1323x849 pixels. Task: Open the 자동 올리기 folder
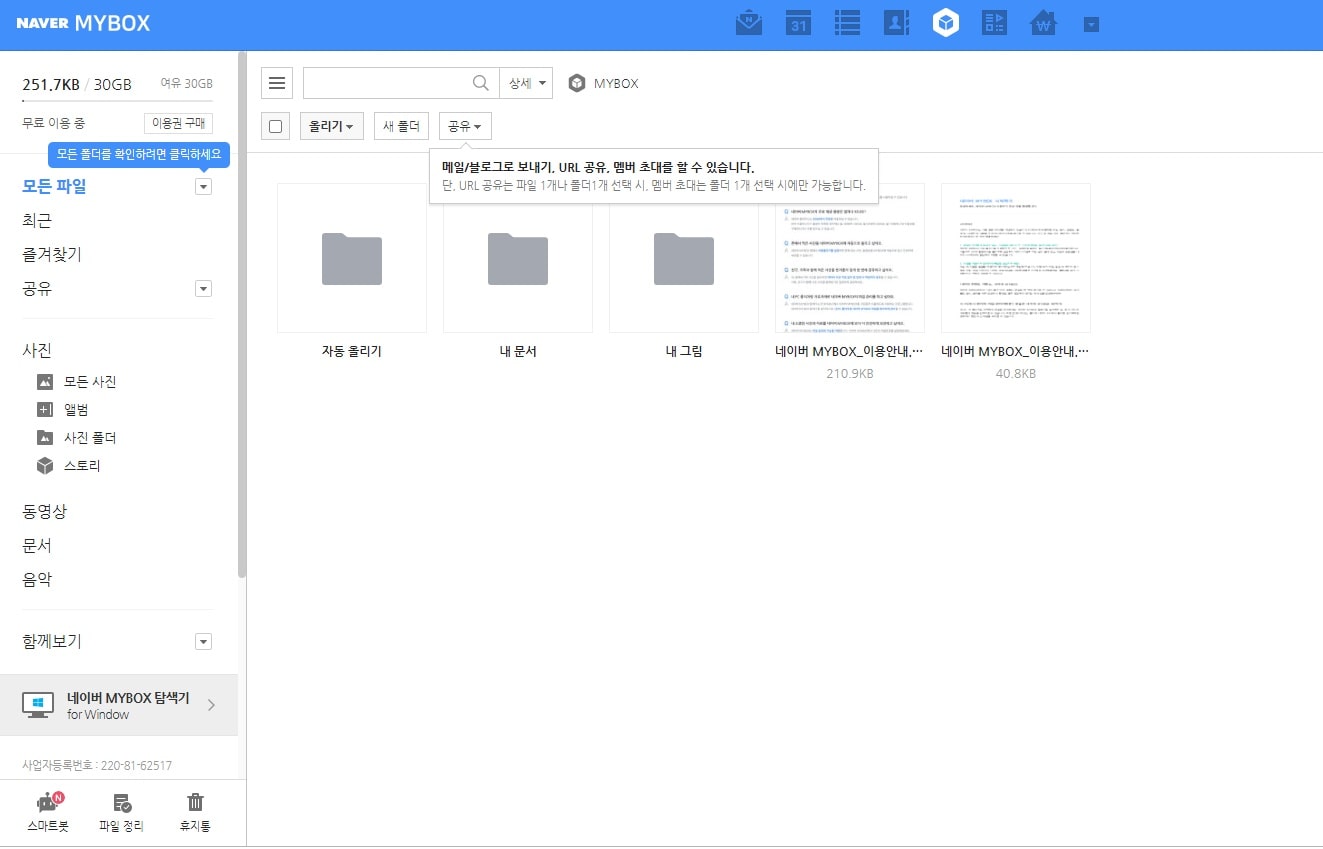coord(352,258)
